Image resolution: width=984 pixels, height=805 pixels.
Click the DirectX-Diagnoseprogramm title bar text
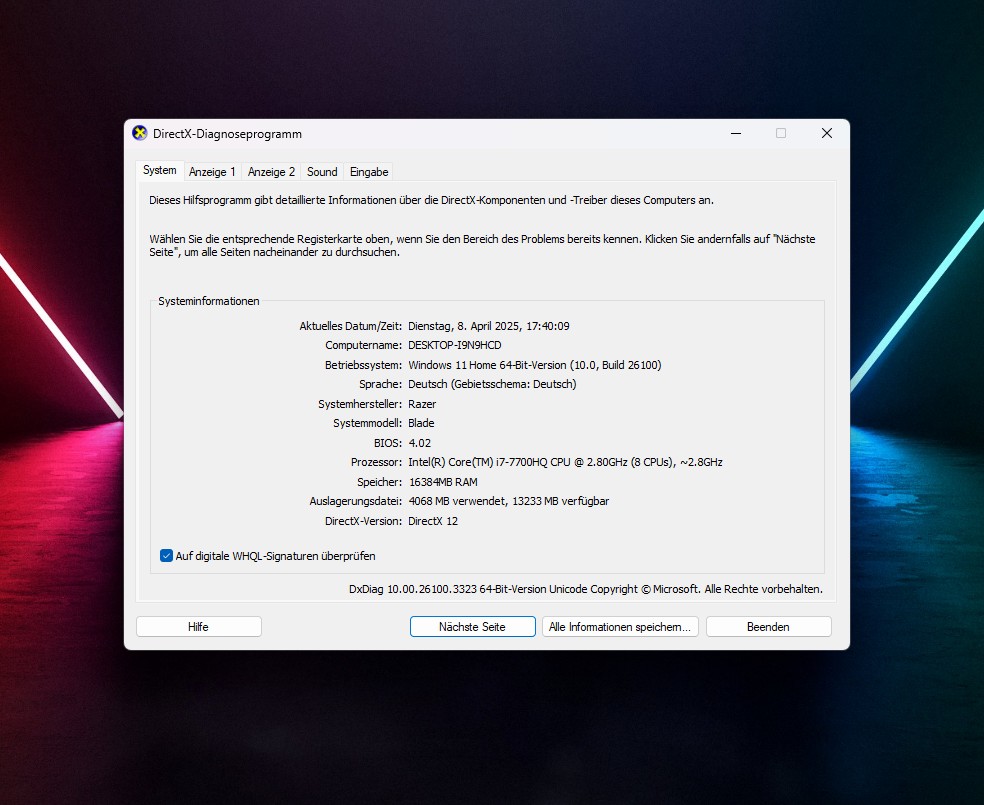tap(227, 134)
